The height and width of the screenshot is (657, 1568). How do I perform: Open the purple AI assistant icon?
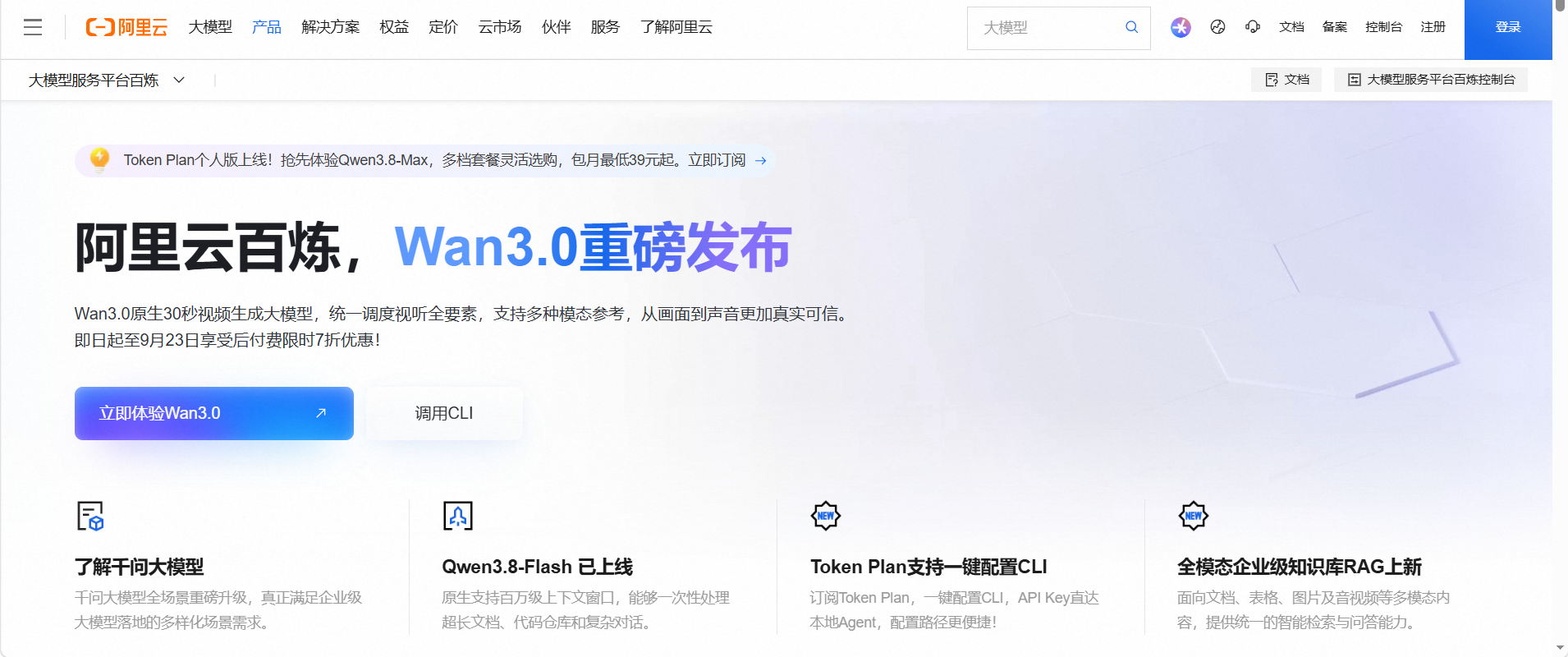pyautogui.click(x=1181, y=27)
